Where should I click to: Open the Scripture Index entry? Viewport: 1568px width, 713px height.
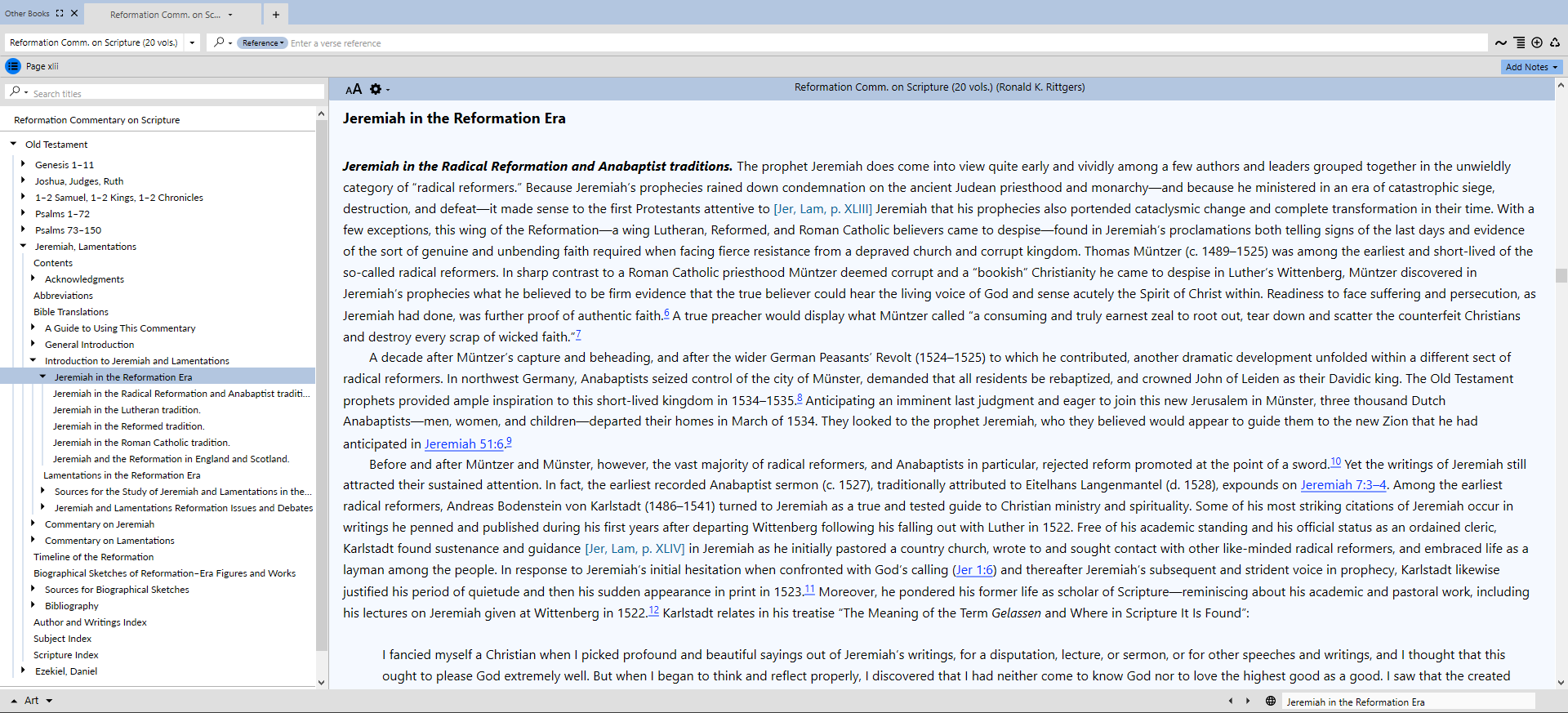coord(65,655)
